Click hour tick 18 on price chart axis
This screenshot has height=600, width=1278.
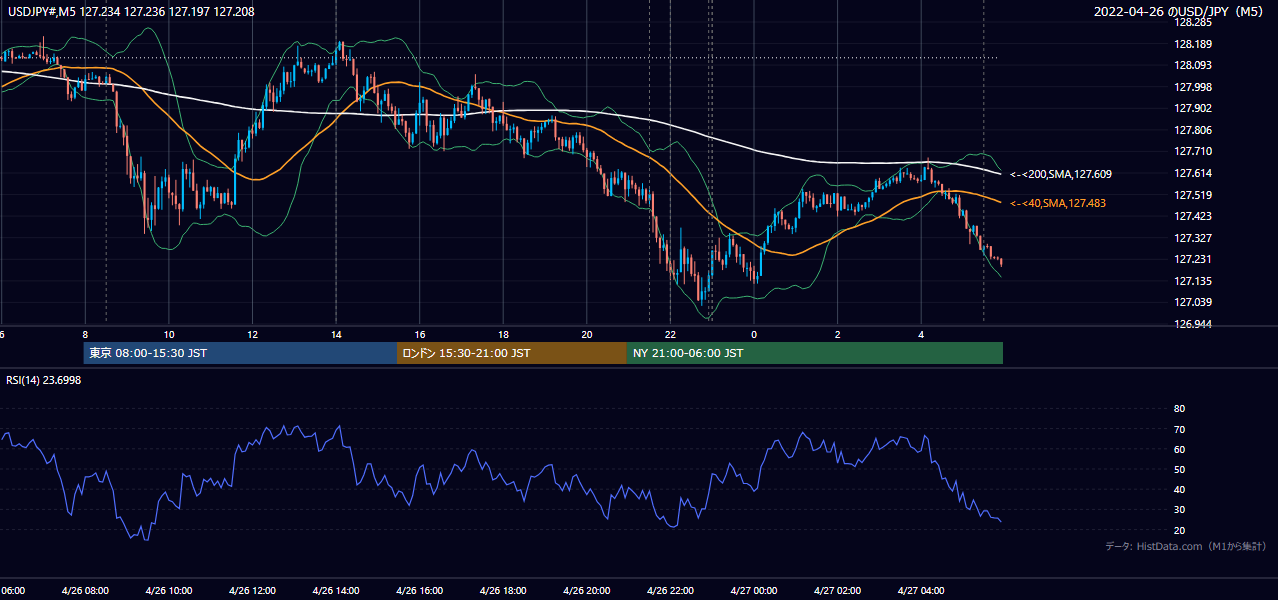[503, 334]
